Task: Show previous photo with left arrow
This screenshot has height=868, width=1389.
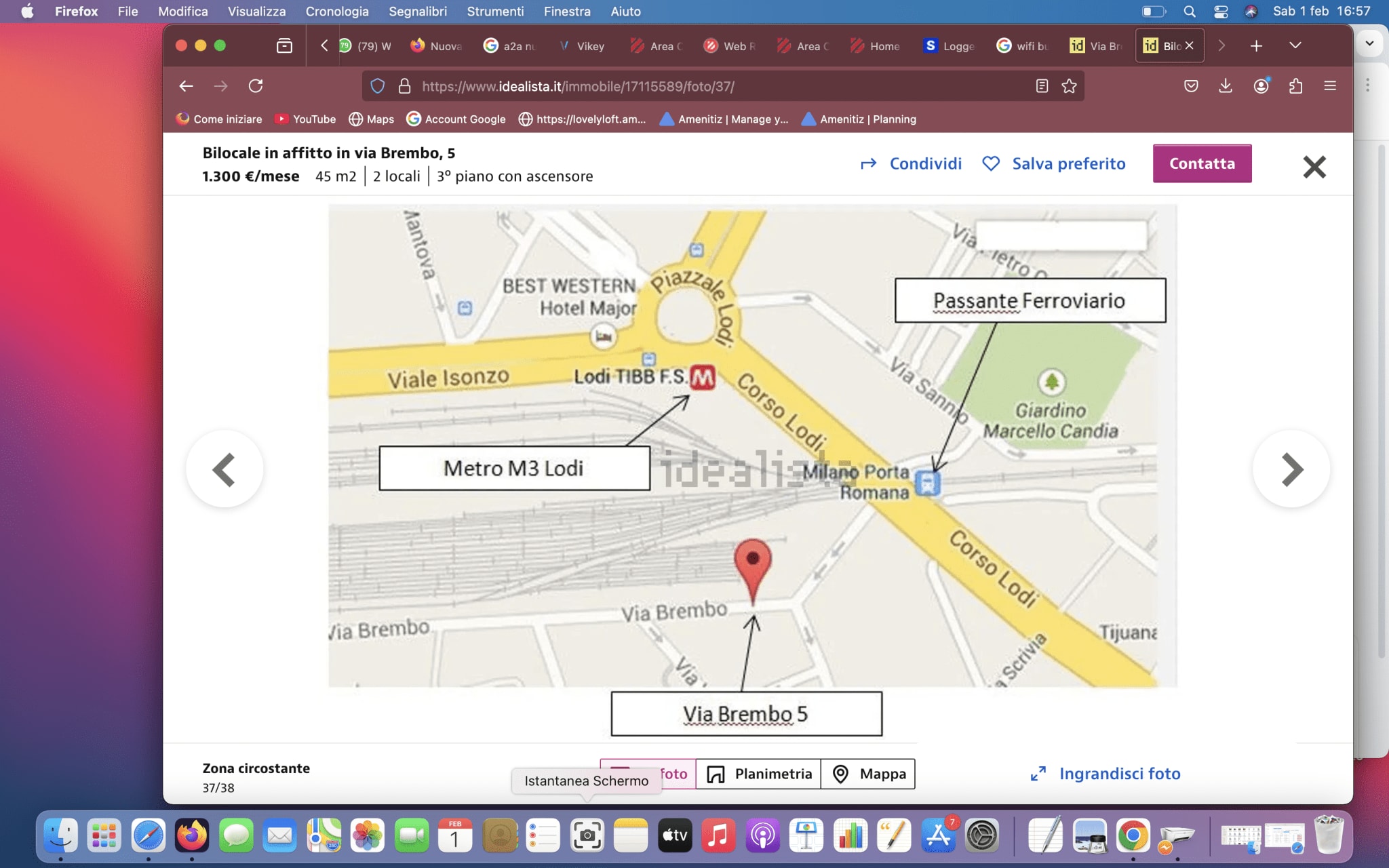Action: pos(224,469)
